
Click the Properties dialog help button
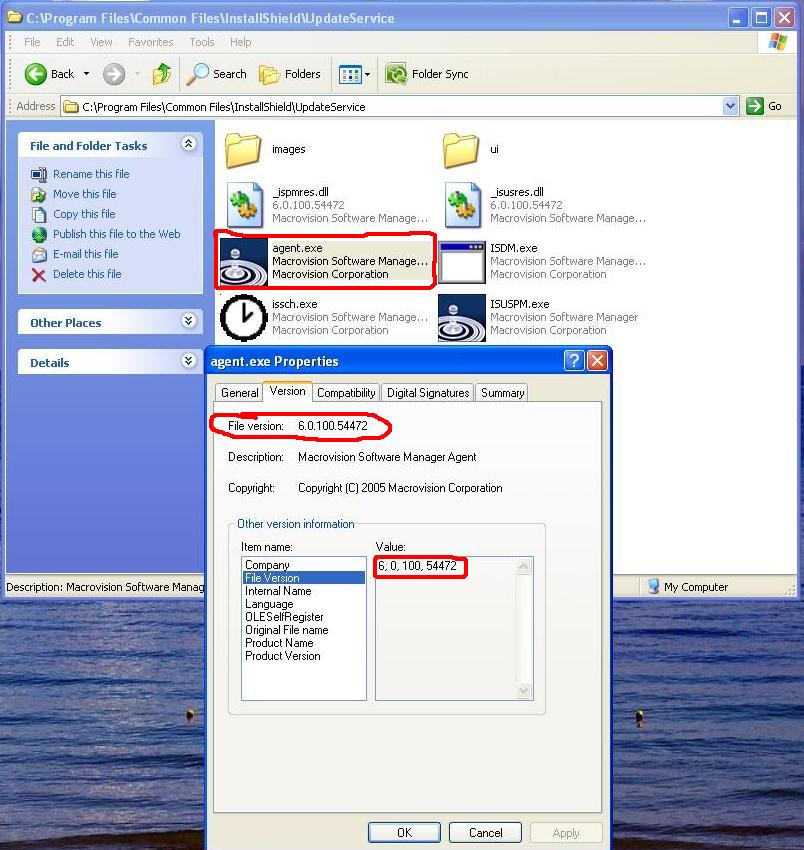click(574, 360)
